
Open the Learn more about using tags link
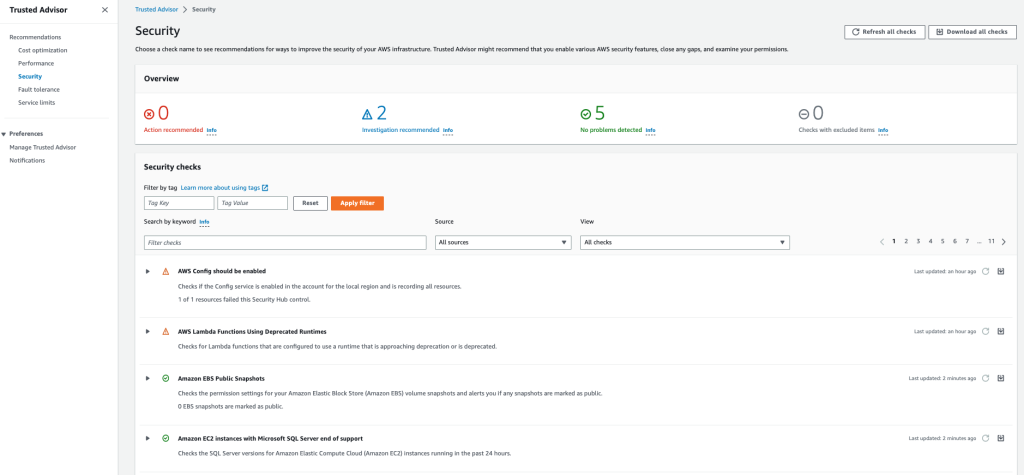[225, 188]
